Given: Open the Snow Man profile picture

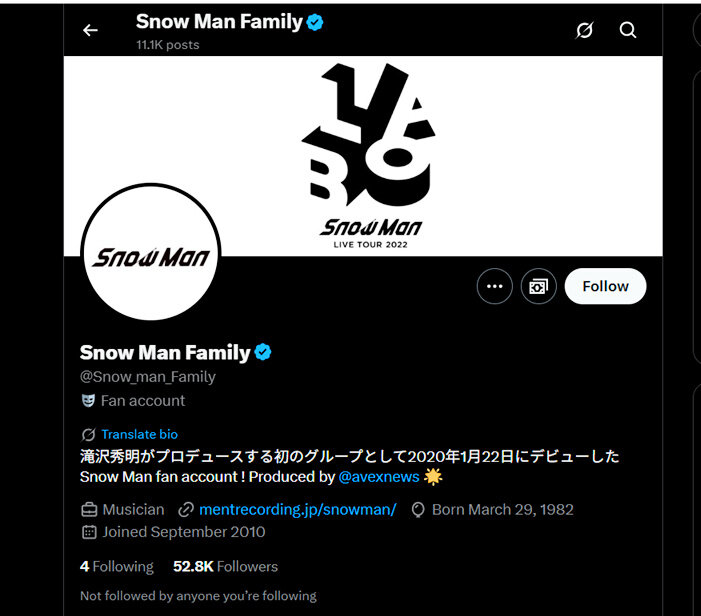Looking at the screenshot, I should [151, 252].
